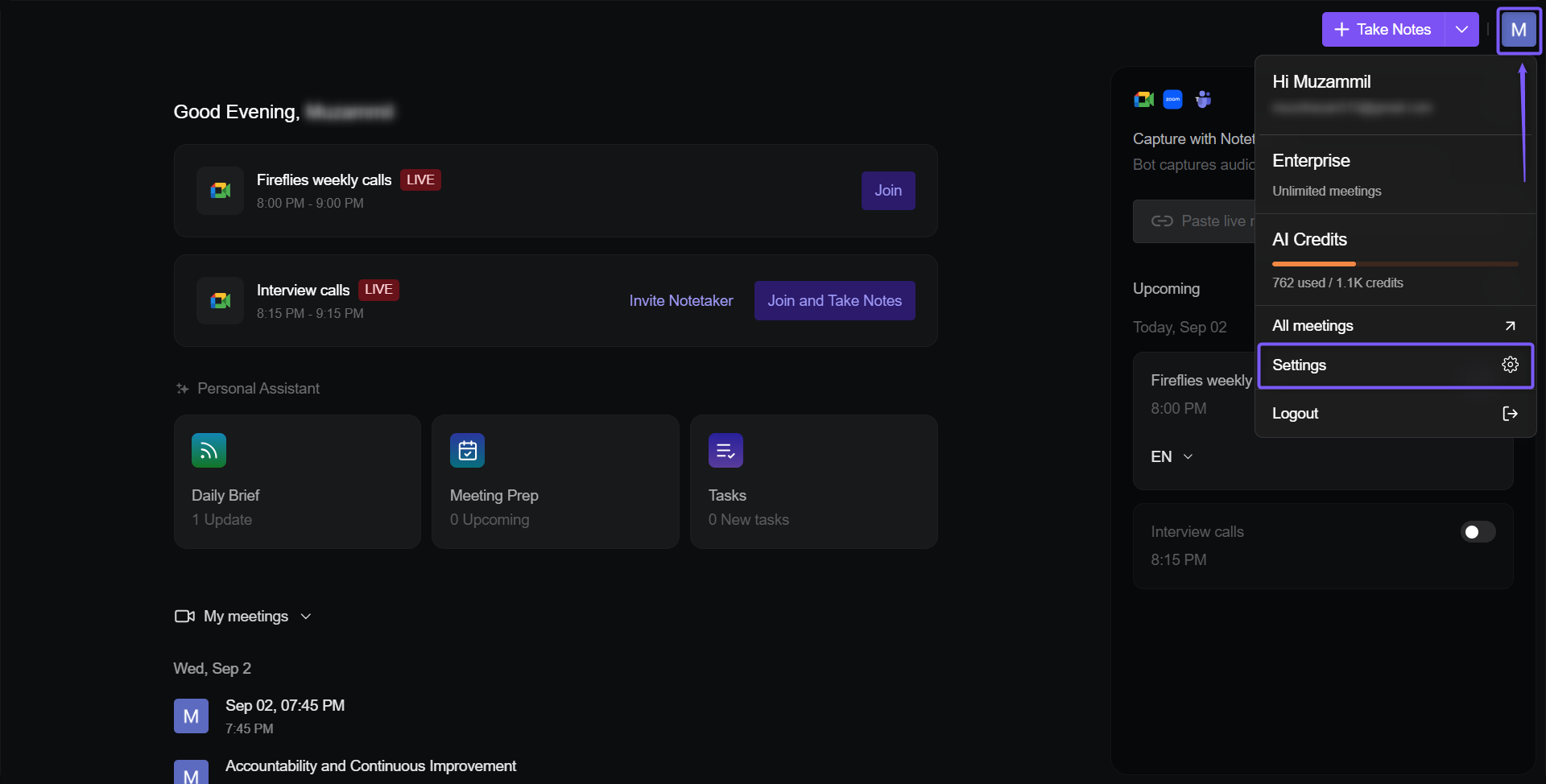Open the Tasks card
Image resolution: width=1546 pixels, height=784 pixels.
coord(814,482)
